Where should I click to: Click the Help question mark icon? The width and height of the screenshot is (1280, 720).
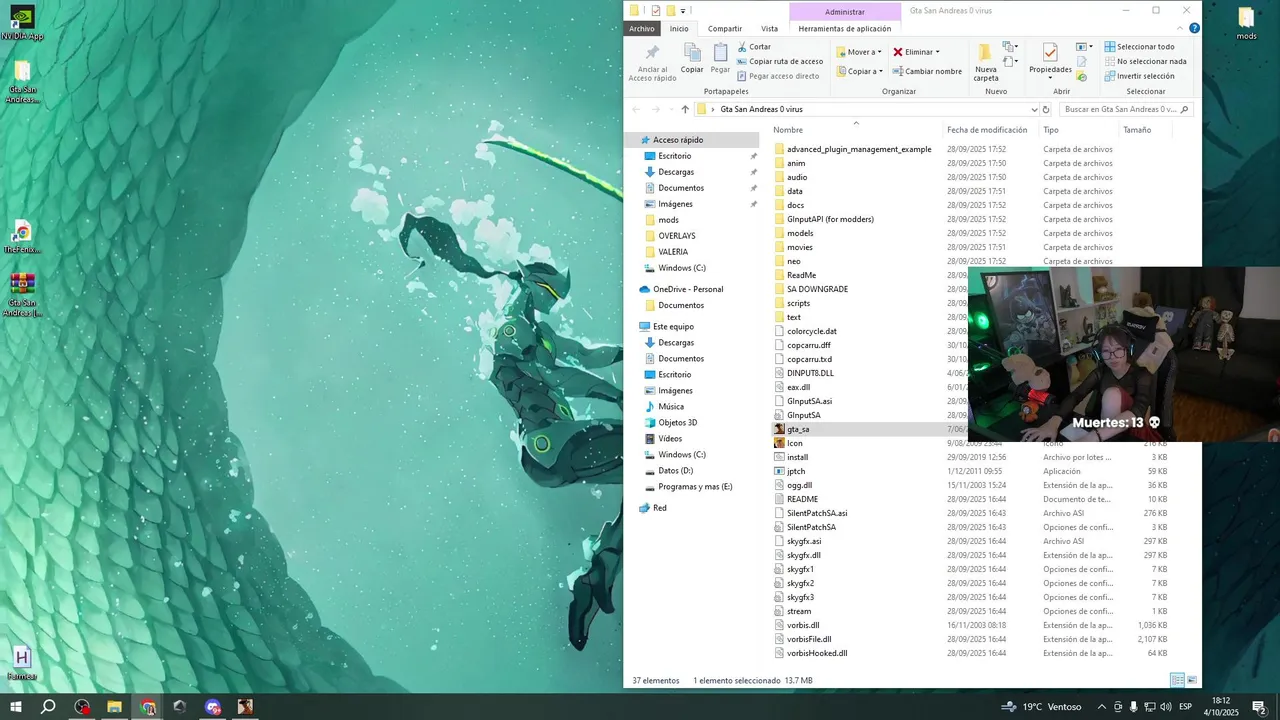1194,28
